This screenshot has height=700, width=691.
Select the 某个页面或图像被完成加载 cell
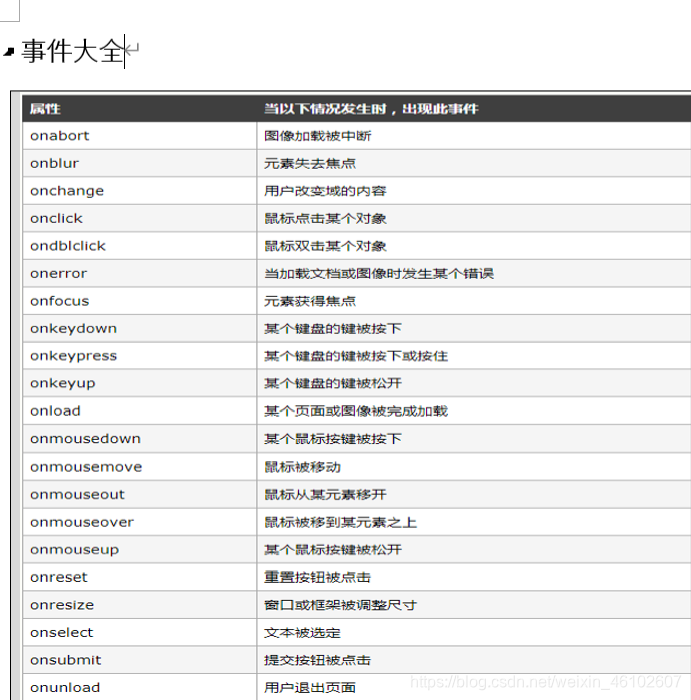tap(474, 411)
